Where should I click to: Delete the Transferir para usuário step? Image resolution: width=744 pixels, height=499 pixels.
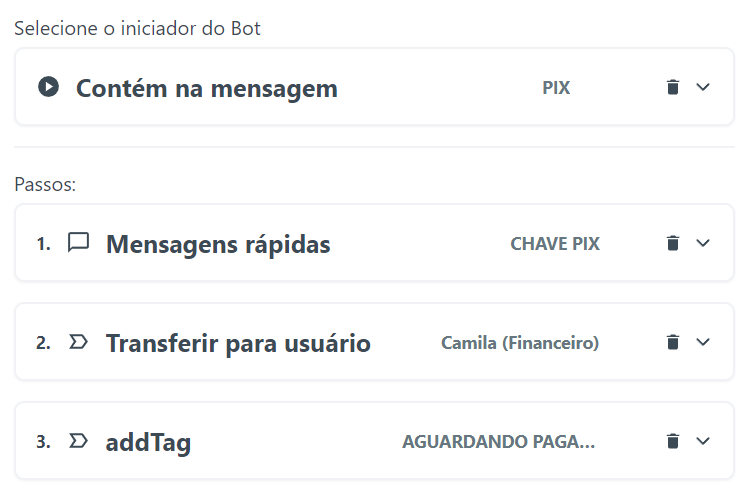click(673, 343)
